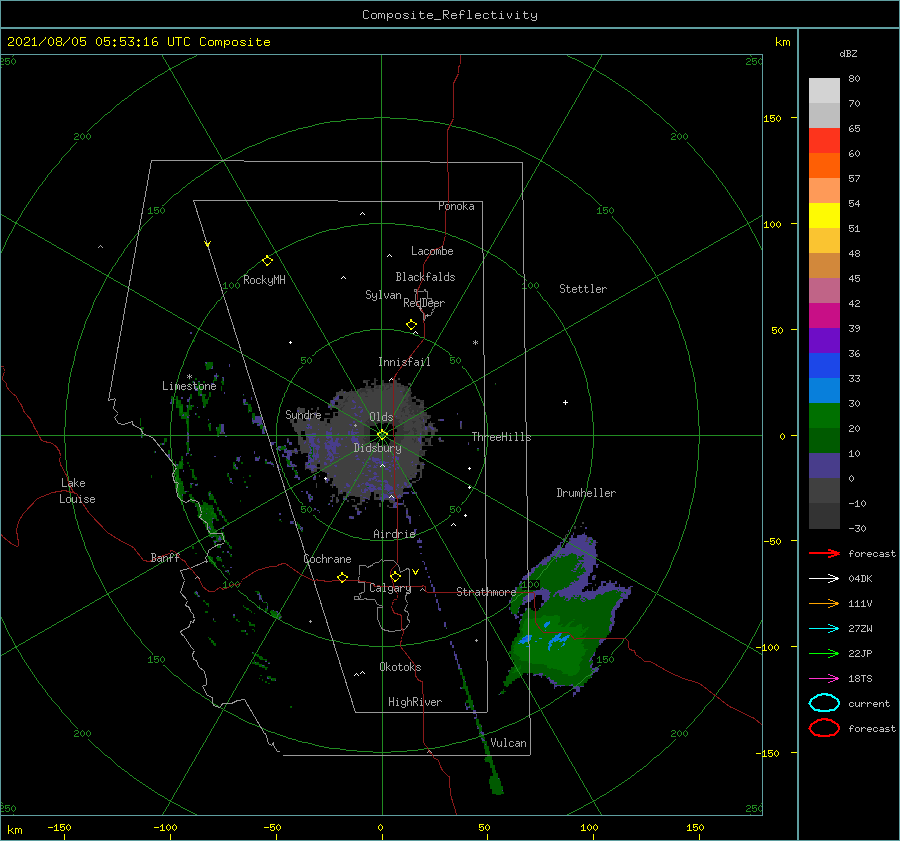Click the purple 36 dBZ color swatch

(x=824, y=340)
